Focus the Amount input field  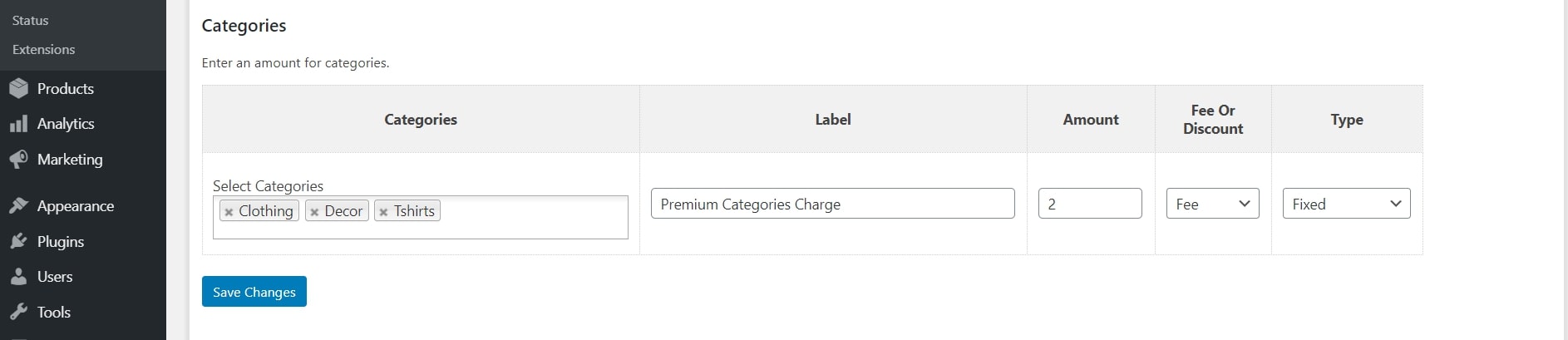[1089, 204]
